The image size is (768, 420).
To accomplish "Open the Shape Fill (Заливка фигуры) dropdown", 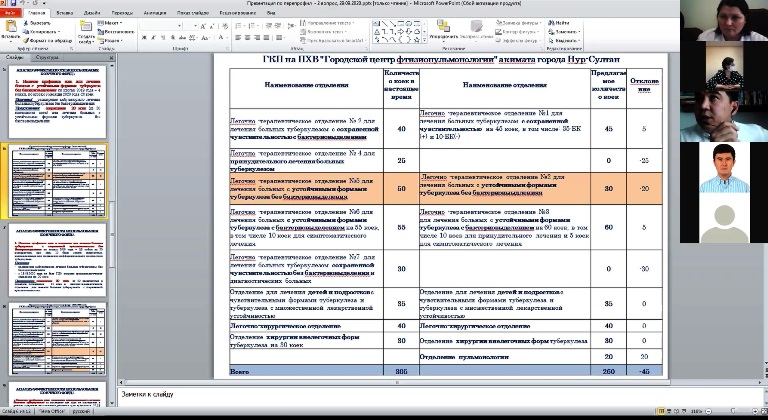I will click(519, 23).
